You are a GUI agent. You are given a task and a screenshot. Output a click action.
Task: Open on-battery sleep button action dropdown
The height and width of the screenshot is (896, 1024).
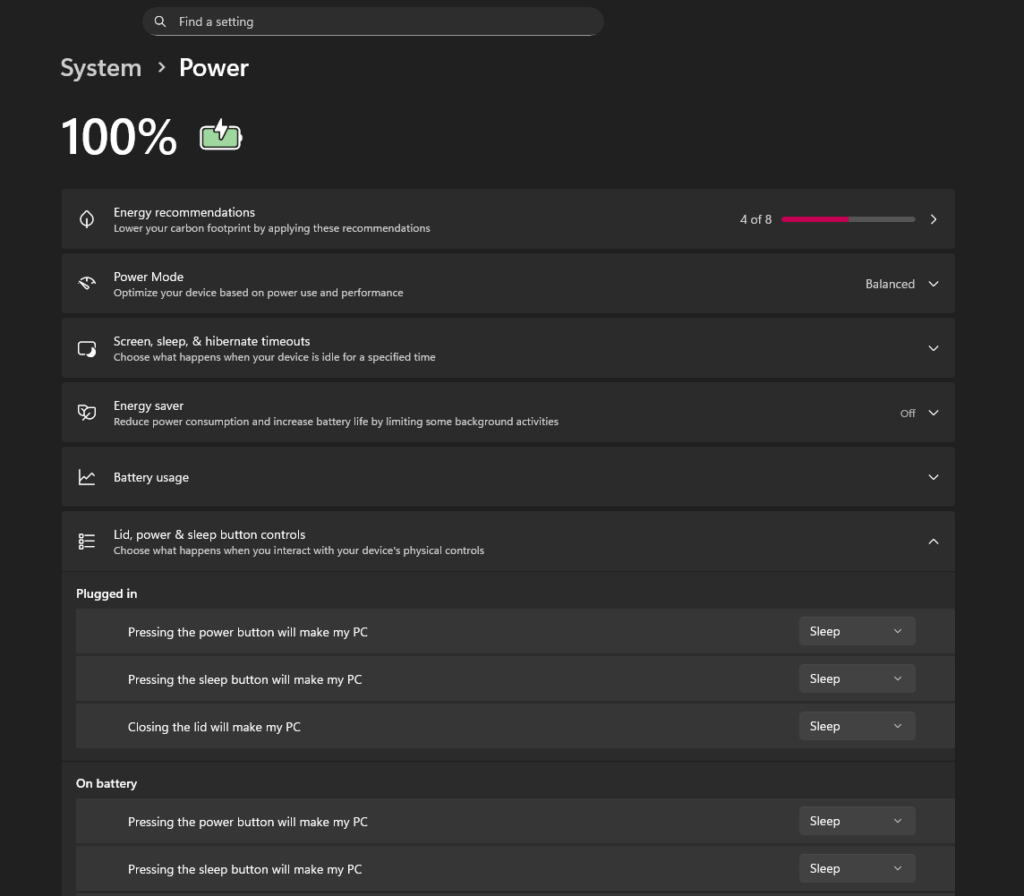[x=857, y=869]
